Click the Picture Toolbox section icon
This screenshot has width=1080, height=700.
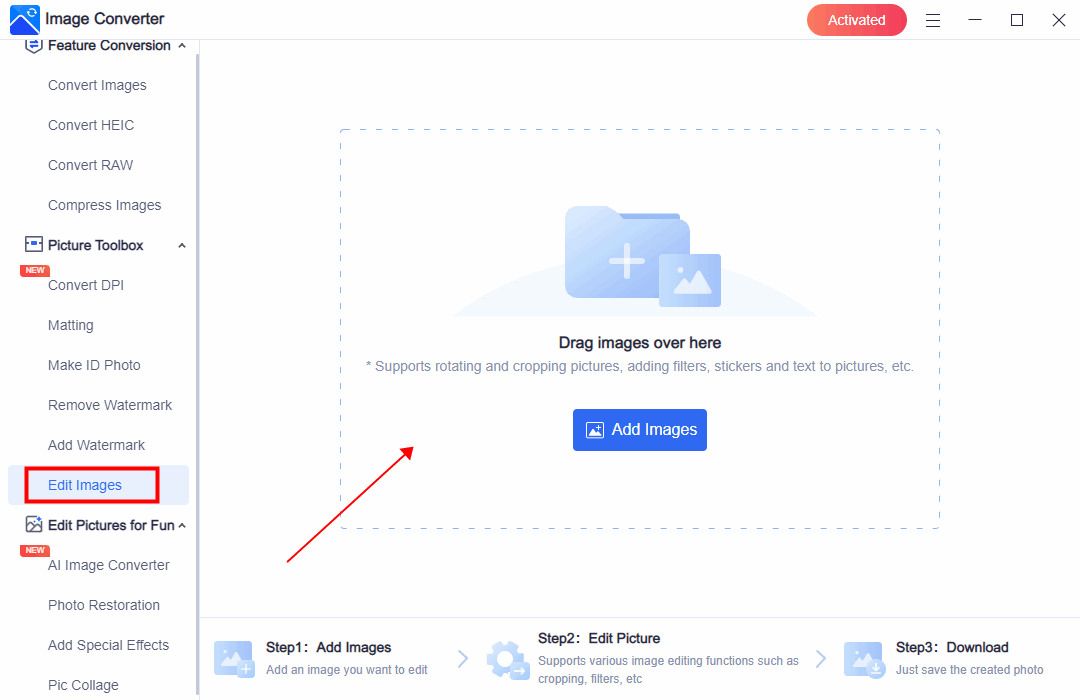coord(34,245)
